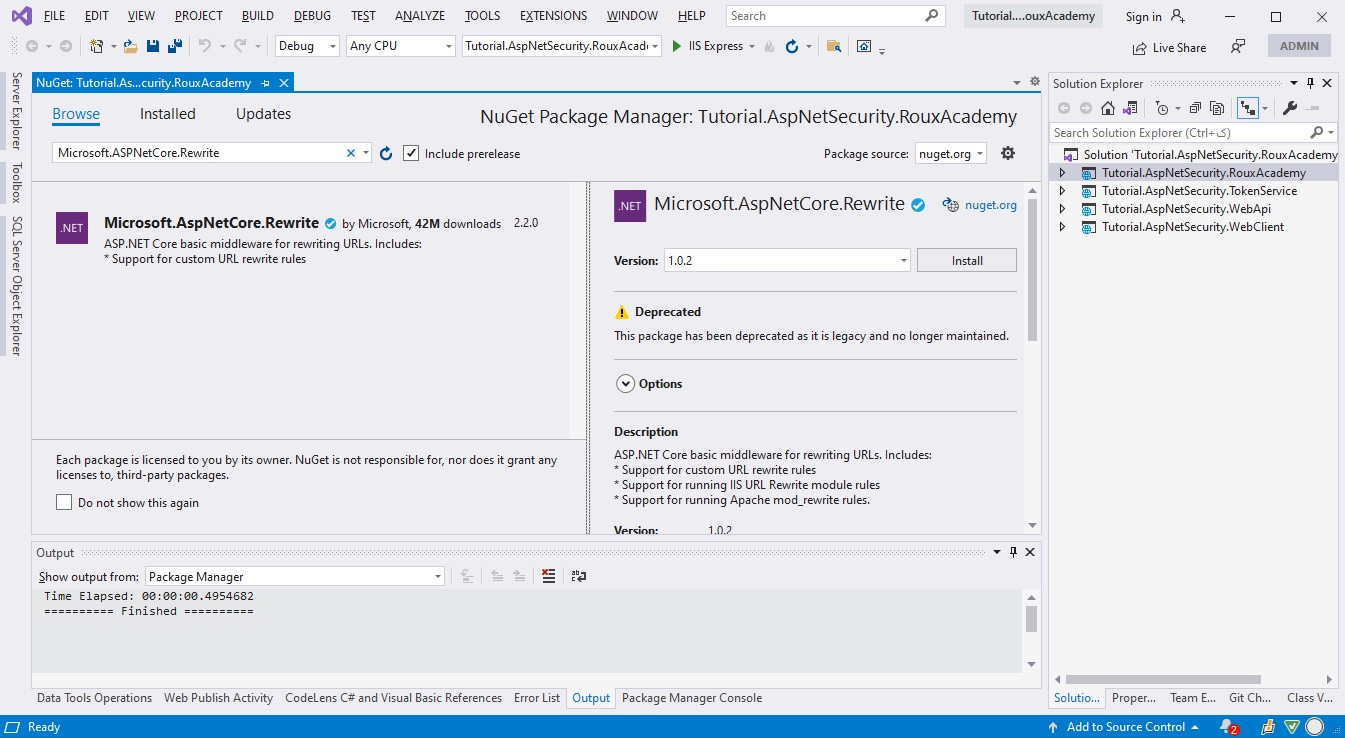
Task: Open a new project with the New Project icon
Action: point(97,45)
